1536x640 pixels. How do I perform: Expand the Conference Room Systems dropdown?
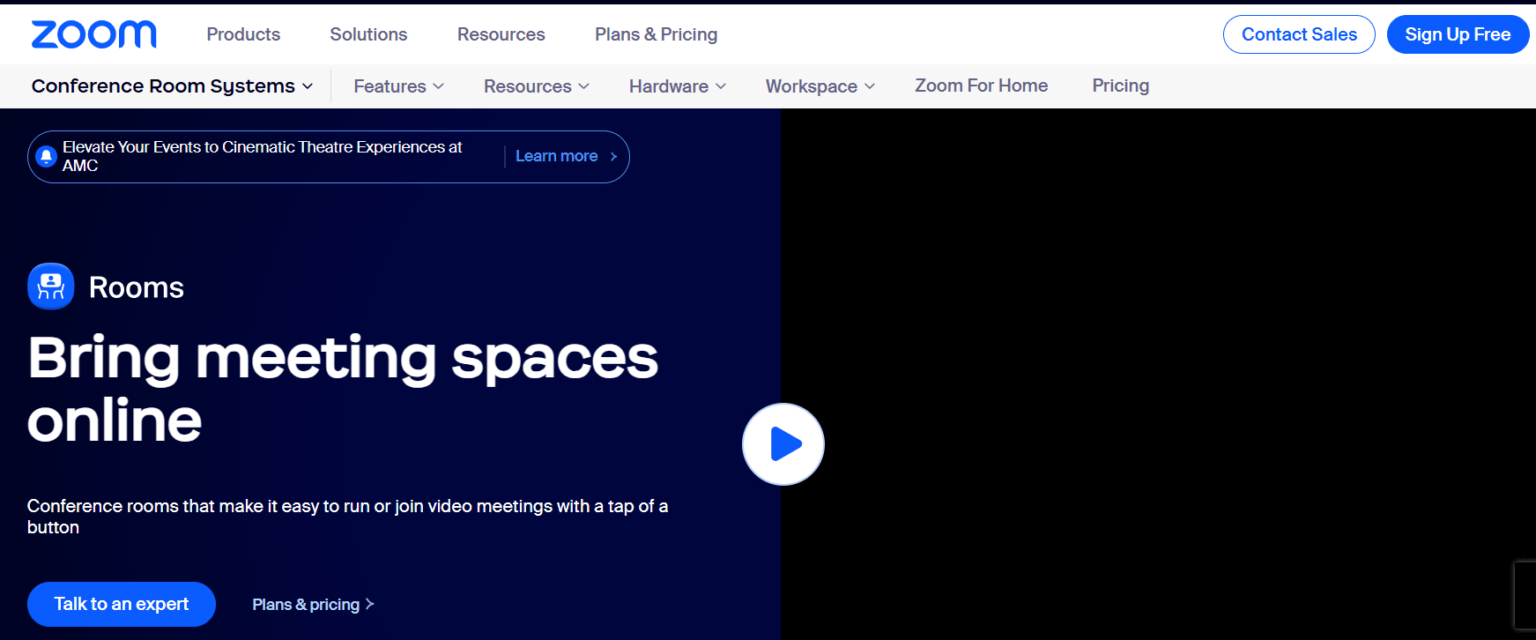click(x=172, y=87)
